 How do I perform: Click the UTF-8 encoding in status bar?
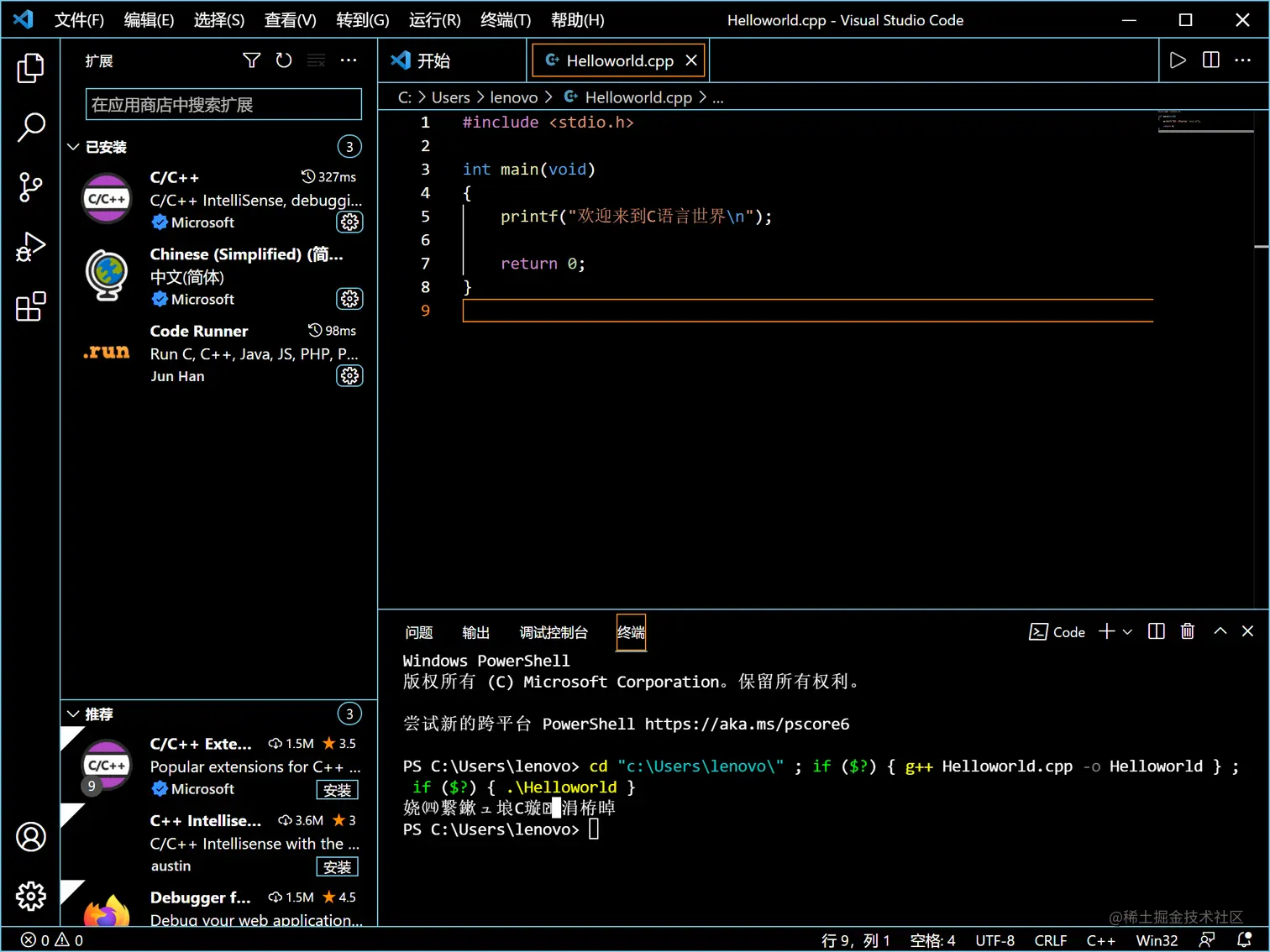(994, 940)
